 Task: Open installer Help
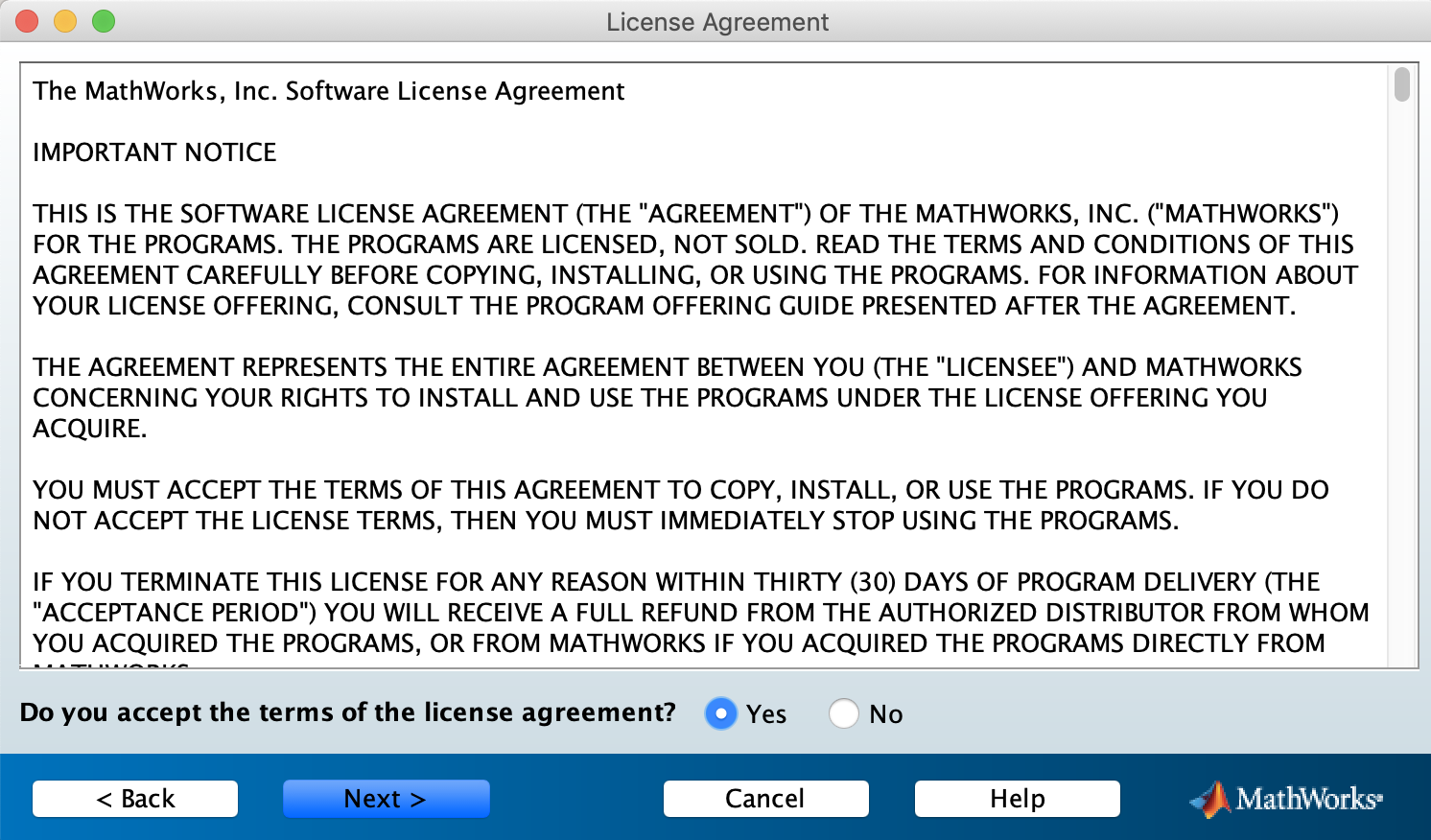pos(1017,798)
